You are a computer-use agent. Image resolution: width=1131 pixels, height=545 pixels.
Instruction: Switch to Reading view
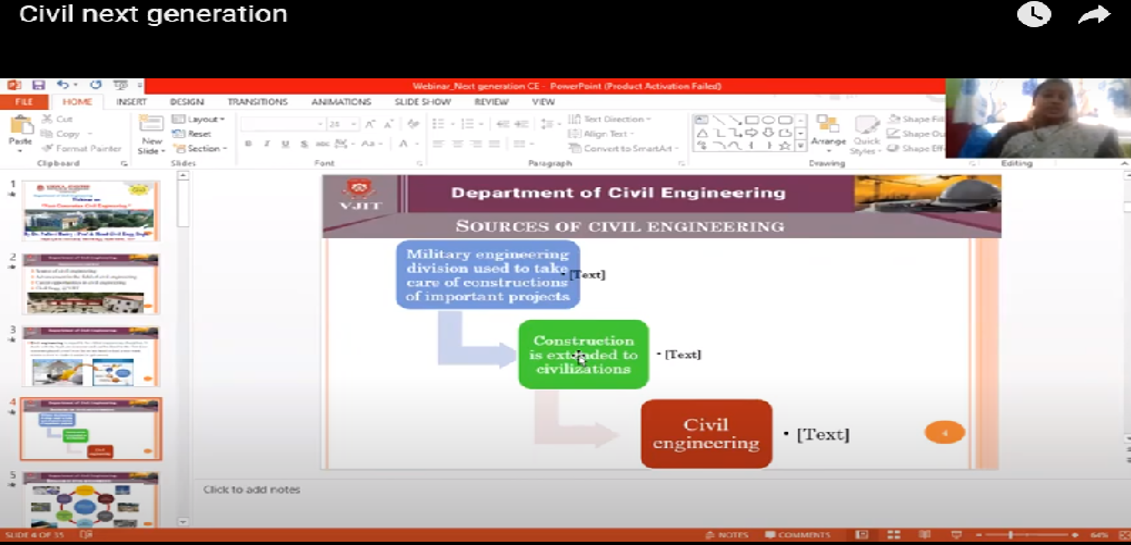[x=925, y=535]
